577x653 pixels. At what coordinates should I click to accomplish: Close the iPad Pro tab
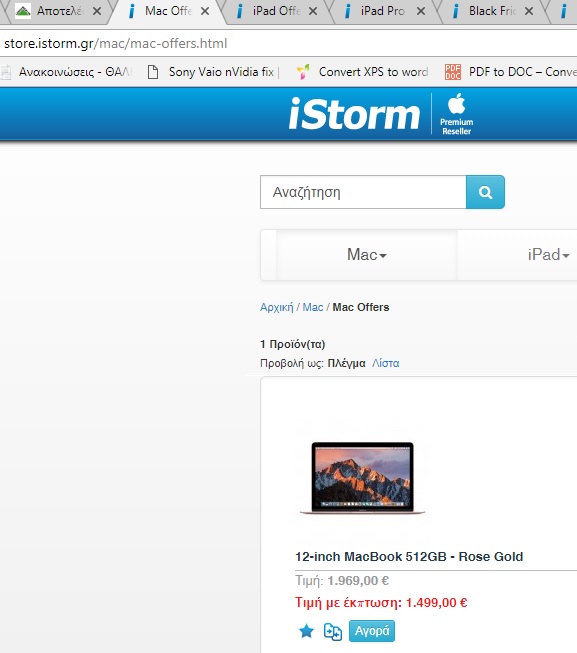[421, 11]
